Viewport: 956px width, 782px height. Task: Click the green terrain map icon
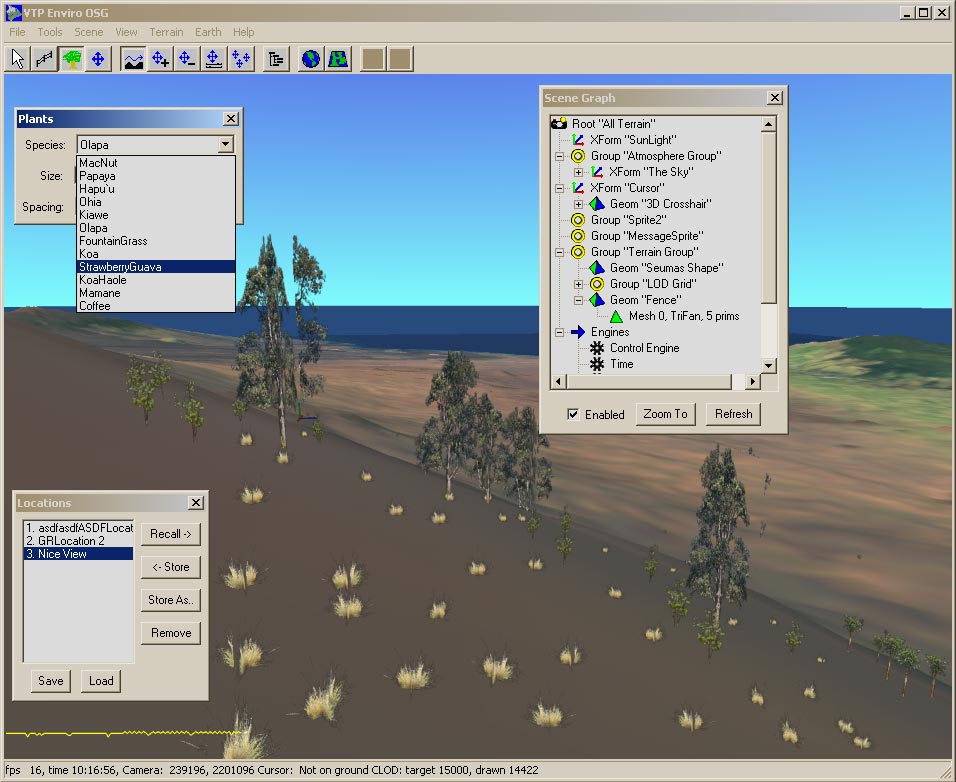tap(338, 59)
